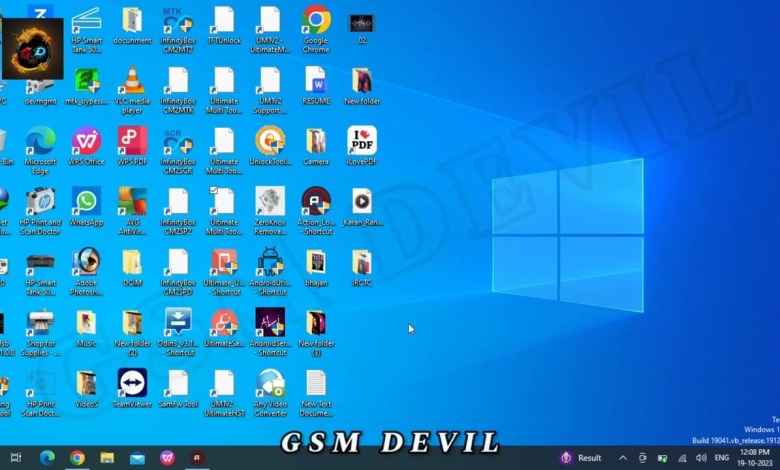Open the Microsoft Edge desktop shortcut
This screenshot has height=470, width=780.
tap(40, 141)
